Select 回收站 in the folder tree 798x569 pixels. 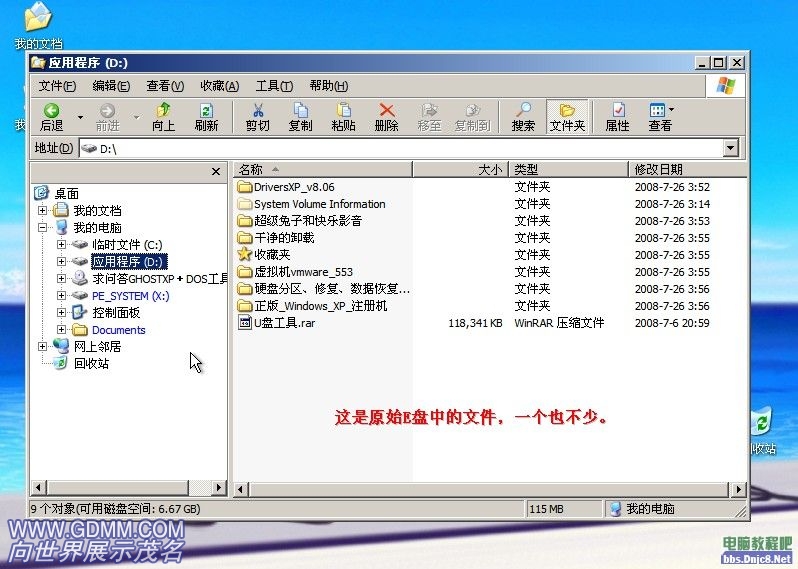(x=91, y=363)
